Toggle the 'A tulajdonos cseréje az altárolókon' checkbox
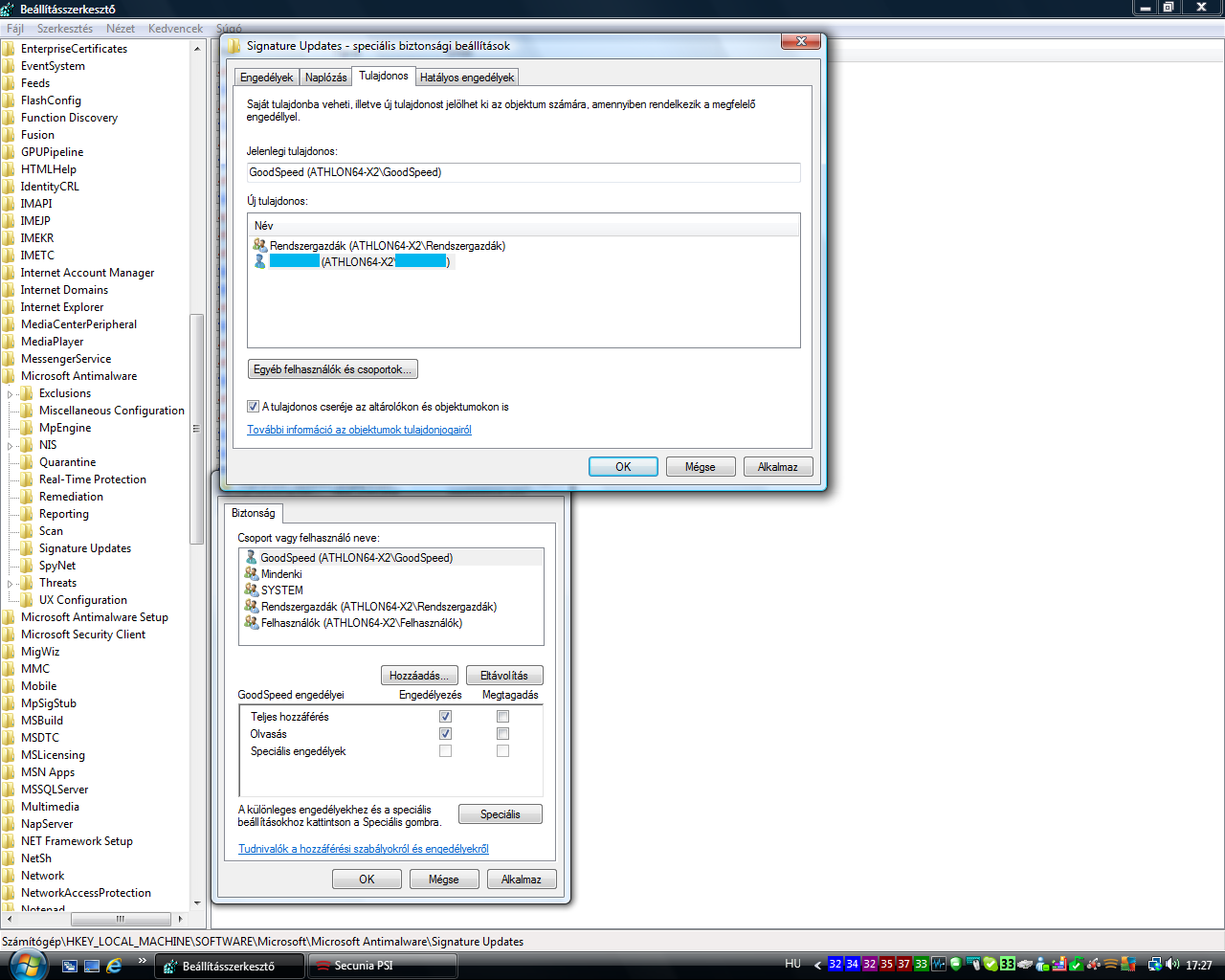 coord(254,407)
